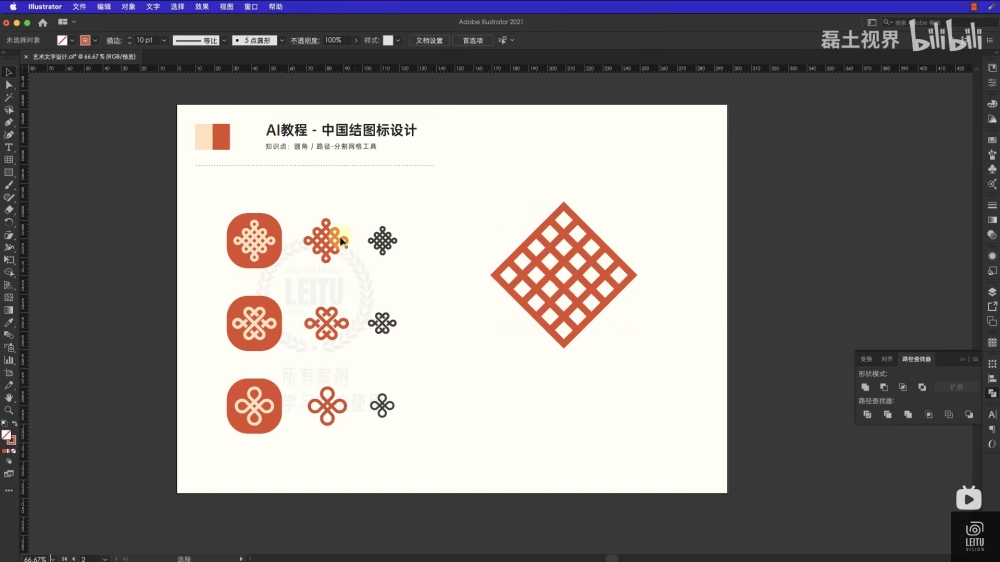Image resolution: width=1000 pixels, height=562 pixels.
Task: Click the Crop pathfinder icon
Action: coord(929,415)
